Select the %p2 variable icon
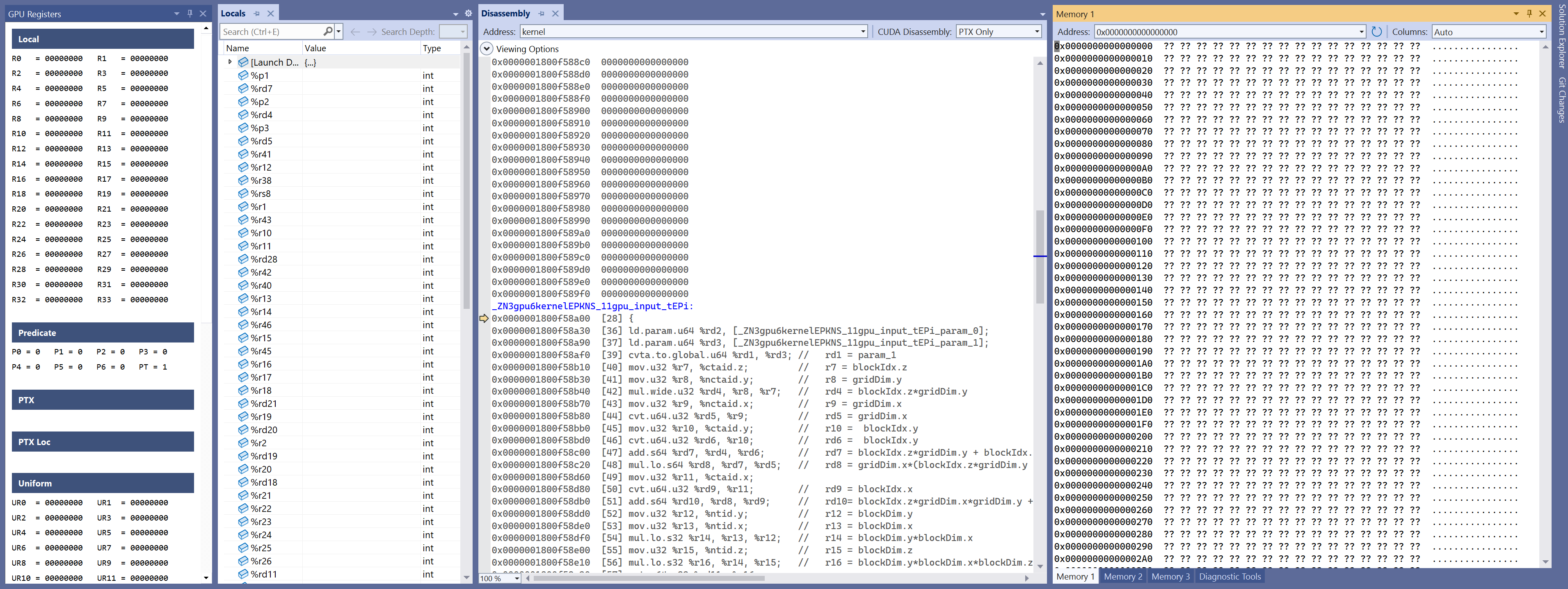 coord(243,102)
